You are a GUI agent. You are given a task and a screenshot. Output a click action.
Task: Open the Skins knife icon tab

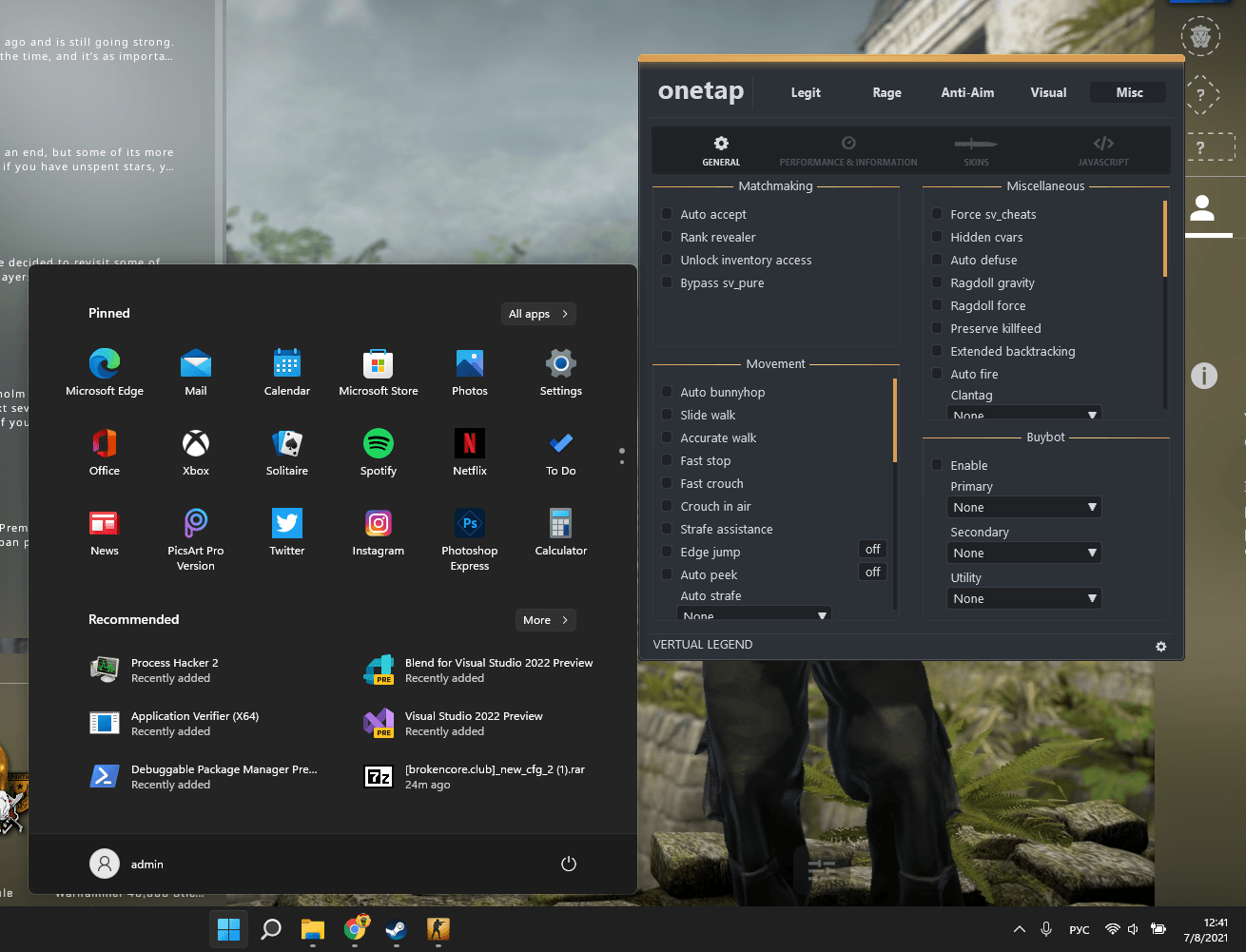976,150
